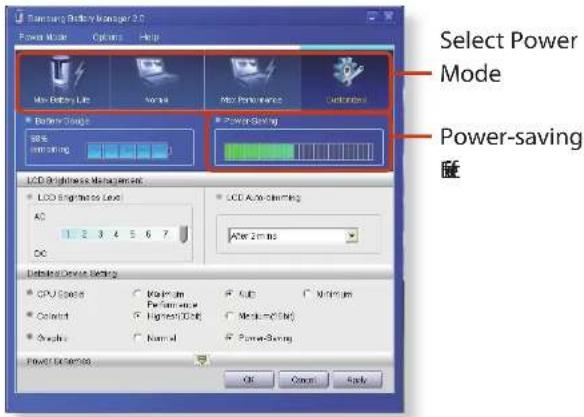Image resolution: width=584 pixels, height=417 pixels.
Task: Open the Help menu
Action: (149, 37)
